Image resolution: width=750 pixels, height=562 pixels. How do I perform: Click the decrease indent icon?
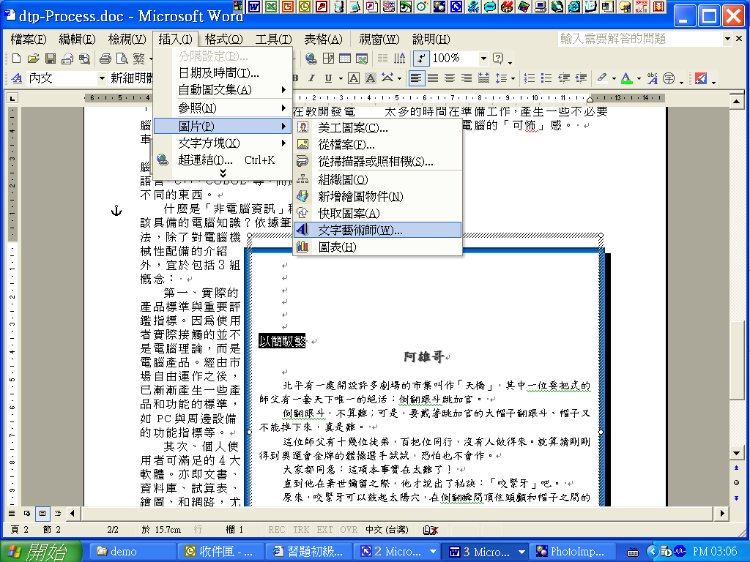coord(564,78)
